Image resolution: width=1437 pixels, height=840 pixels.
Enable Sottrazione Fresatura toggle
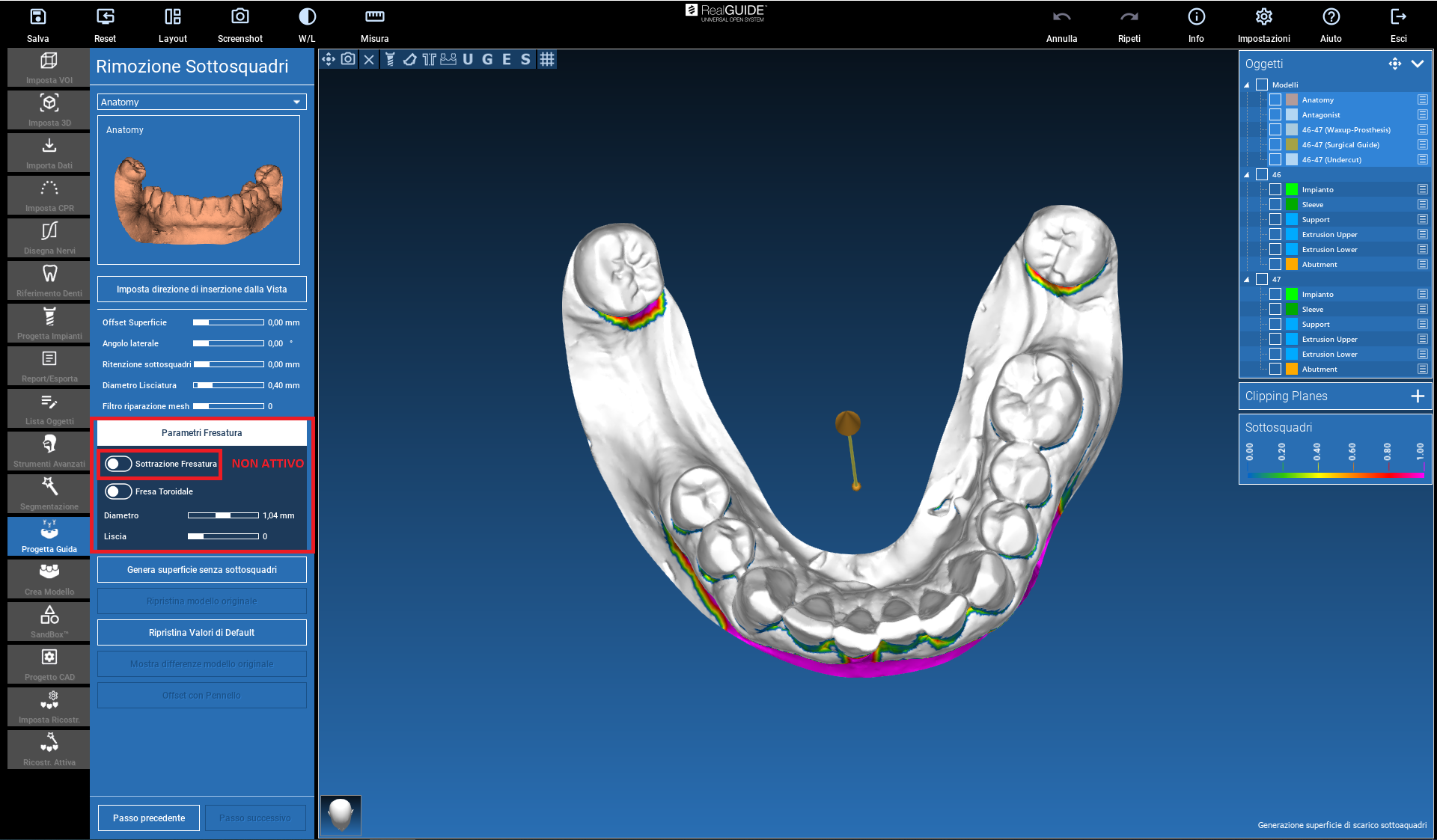pyautogui.click(x=118, y=464)
